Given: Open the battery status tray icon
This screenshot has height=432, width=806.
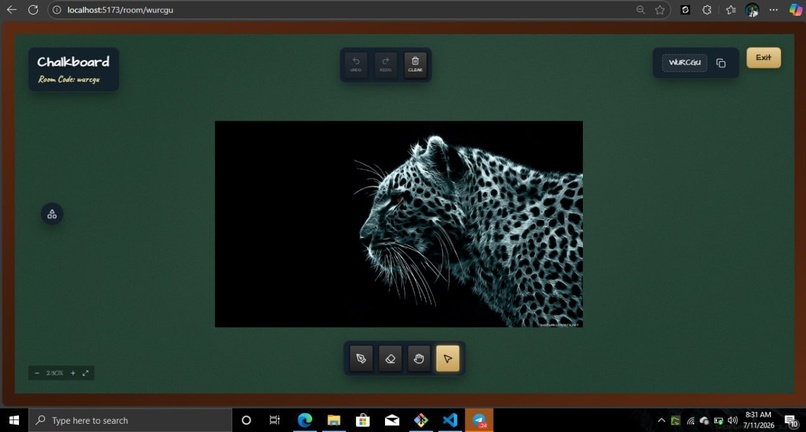Looking at the screenshot, I should [x=719, y=421].
